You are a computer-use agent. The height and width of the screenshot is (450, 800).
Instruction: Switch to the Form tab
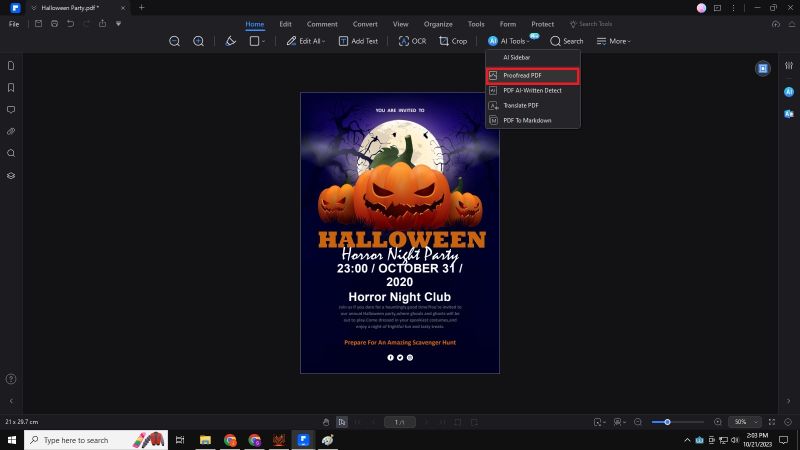tap(508, 24)
